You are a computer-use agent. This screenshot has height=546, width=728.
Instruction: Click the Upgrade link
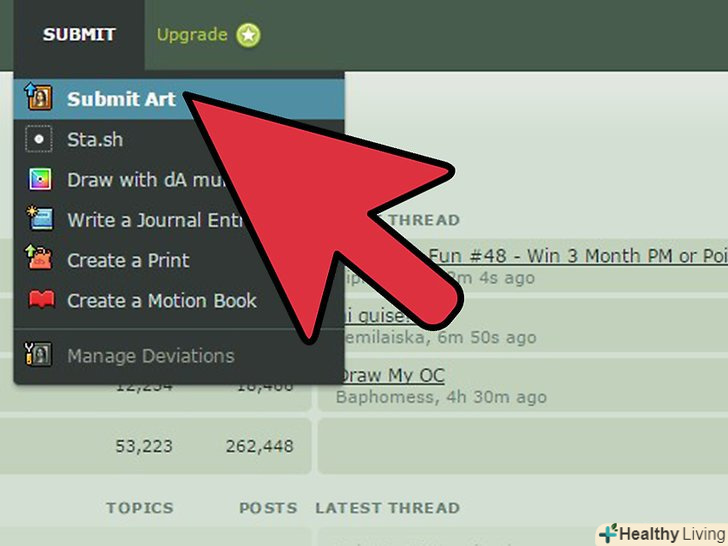(192, 35)
